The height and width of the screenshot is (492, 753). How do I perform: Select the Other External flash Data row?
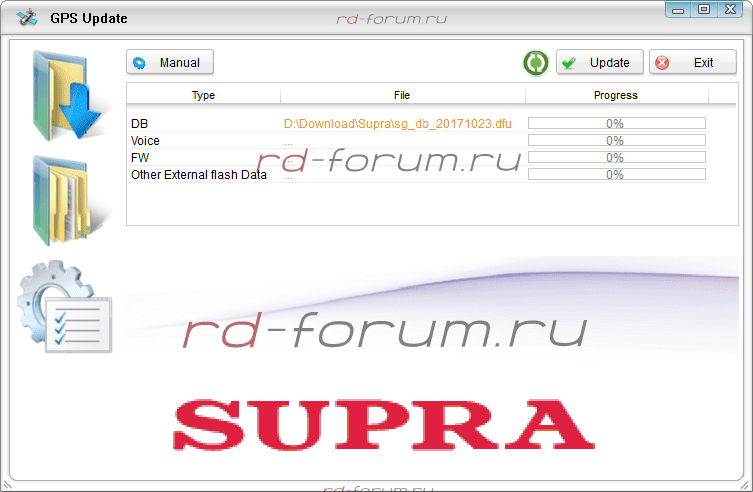pyautogui.click(x=417, y=175)
